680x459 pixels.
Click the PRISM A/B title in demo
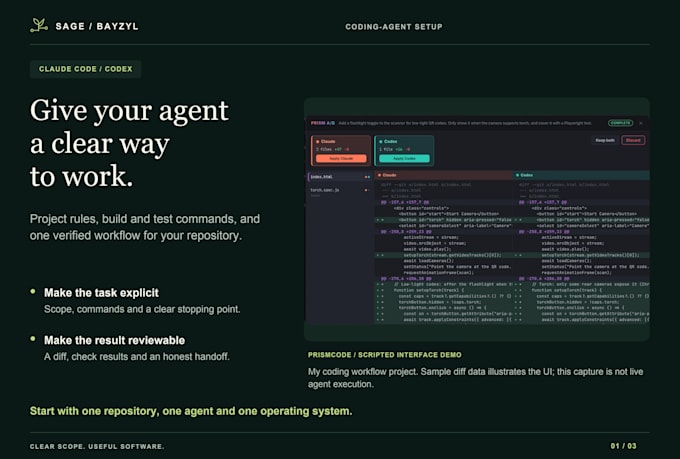[x=323, y=123]
